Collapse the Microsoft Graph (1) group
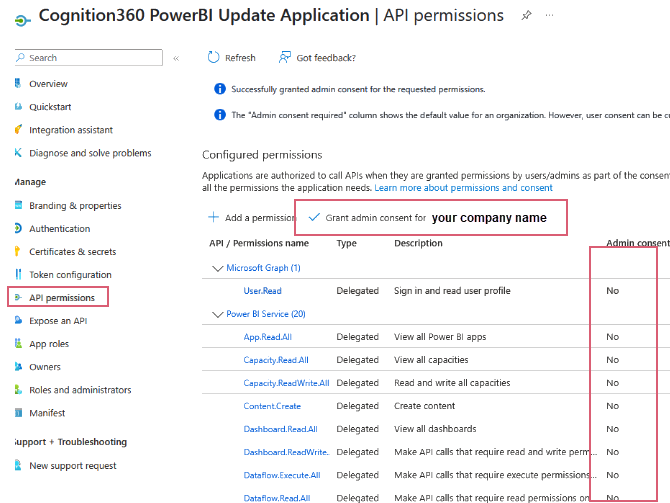The width and height of the screenshot is (670, 503). (218, 268)
